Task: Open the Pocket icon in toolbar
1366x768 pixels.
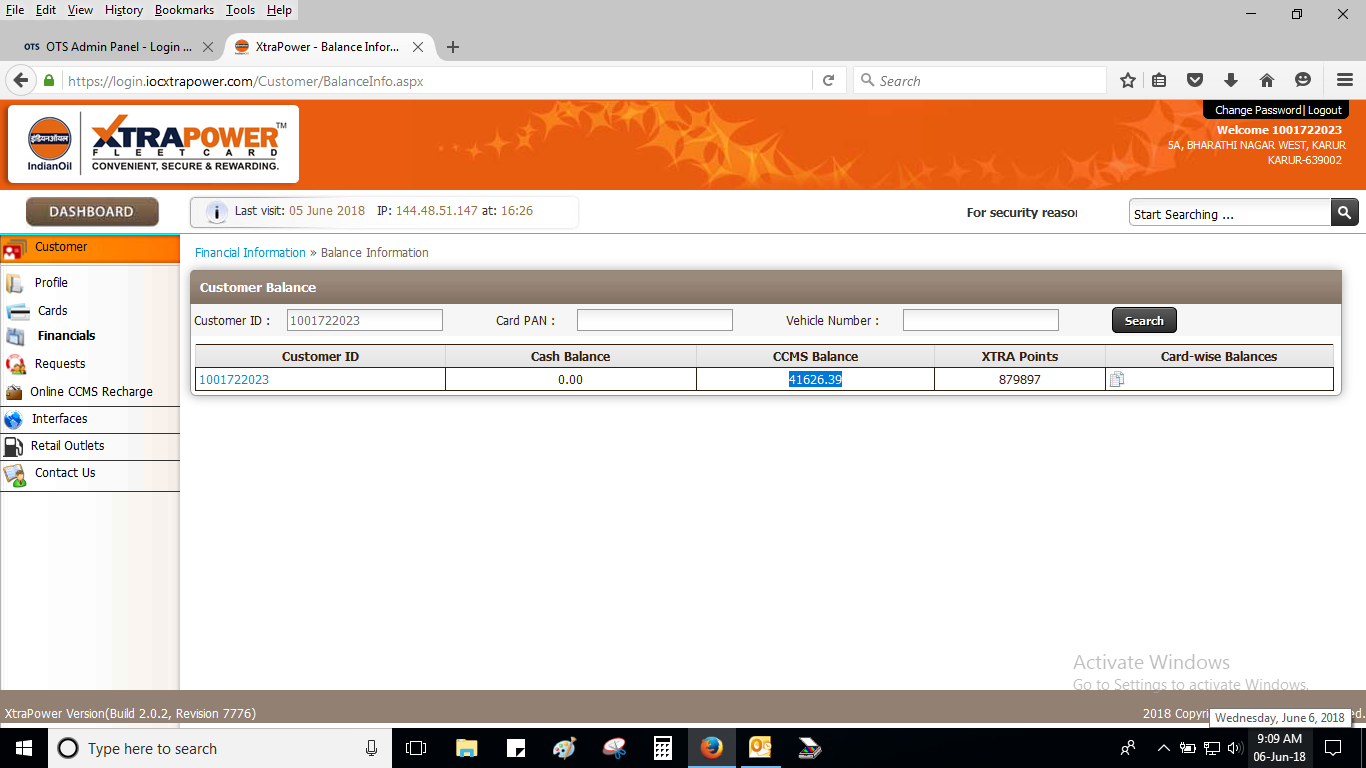Action: (1195, 81)
